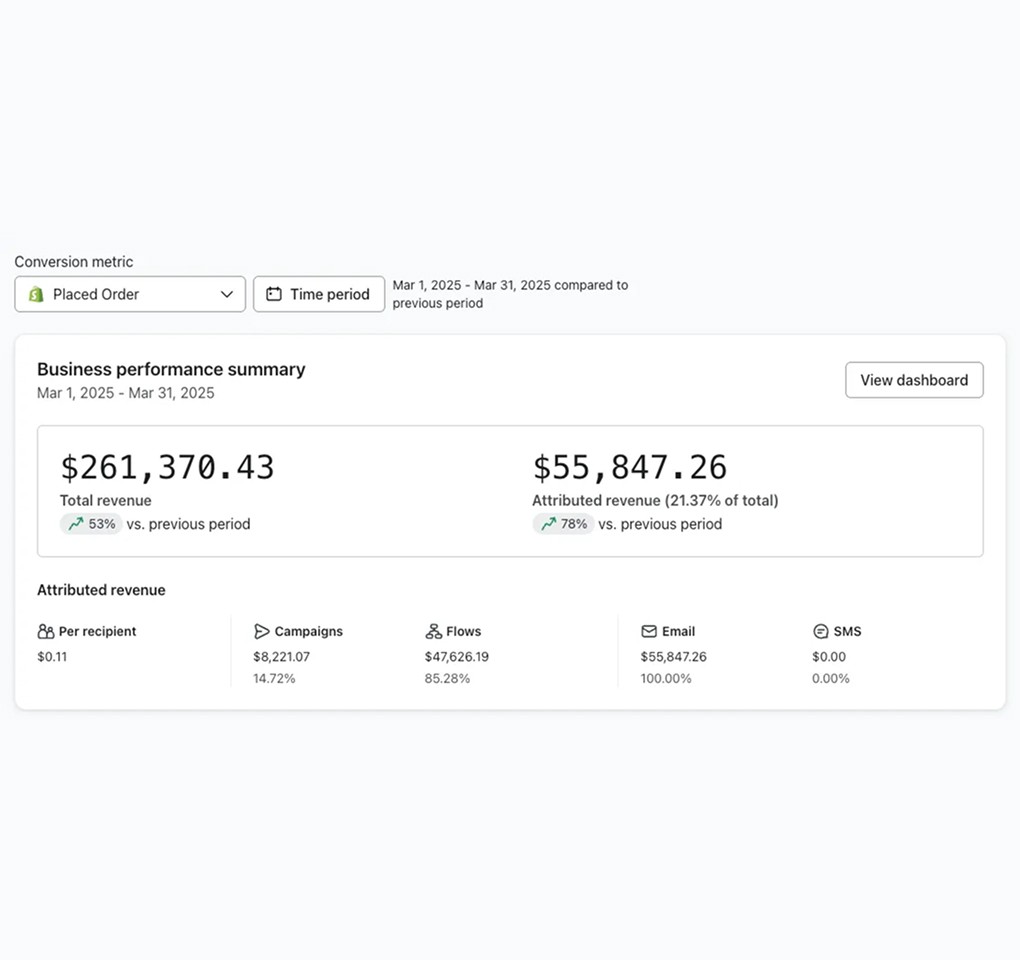
Task: Click the Flows label
Action: pos(463,632)
